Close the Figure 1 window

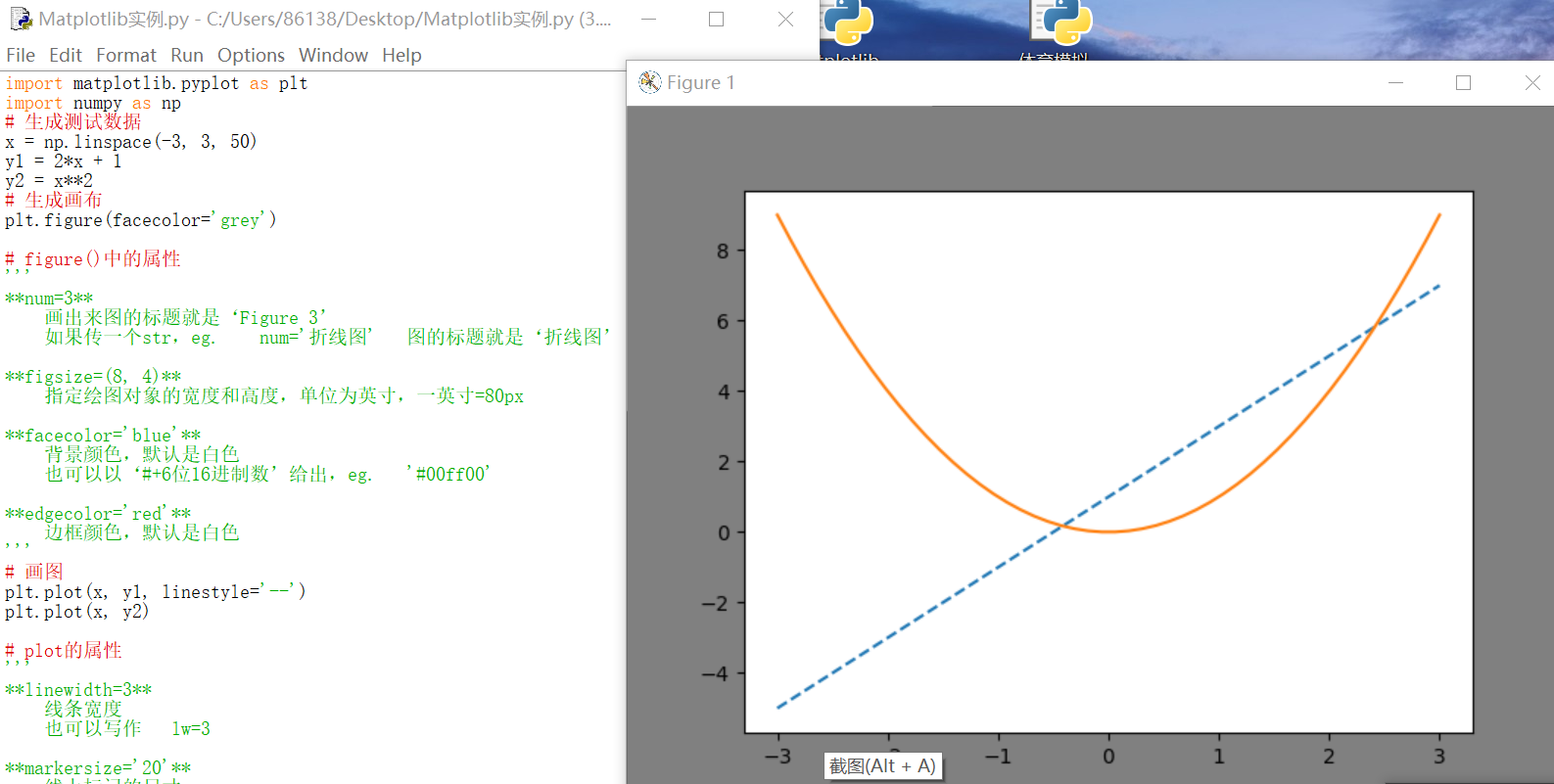[x=1532, y=83]
